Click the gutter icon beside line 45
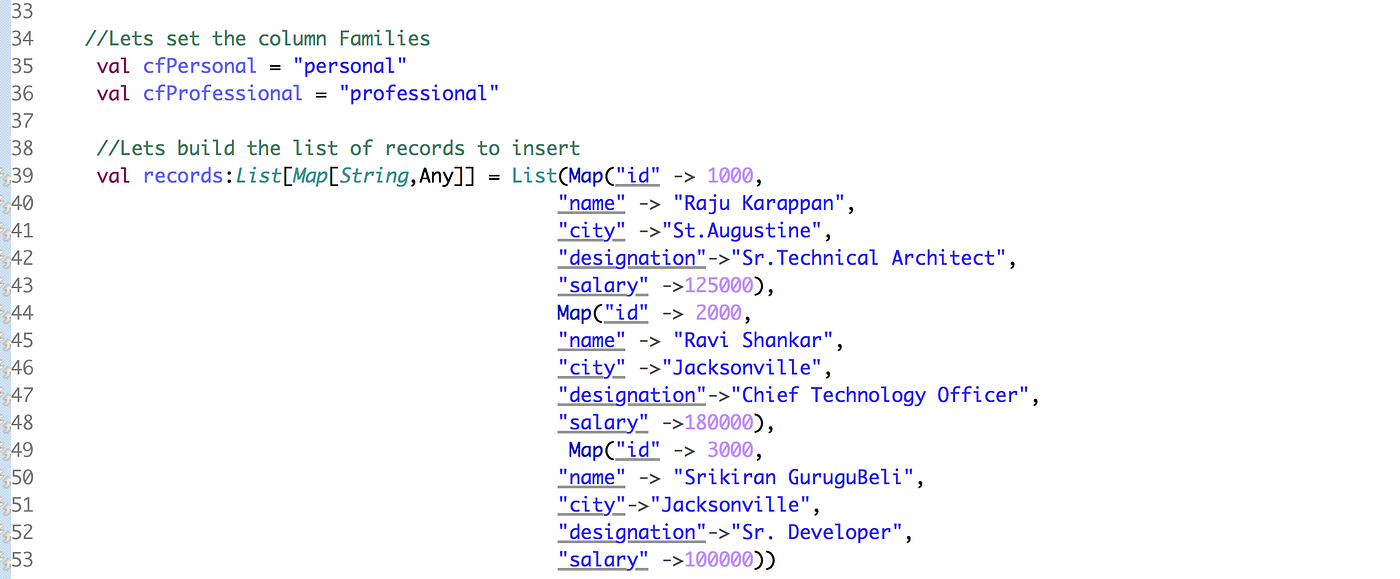 (4, 340)
